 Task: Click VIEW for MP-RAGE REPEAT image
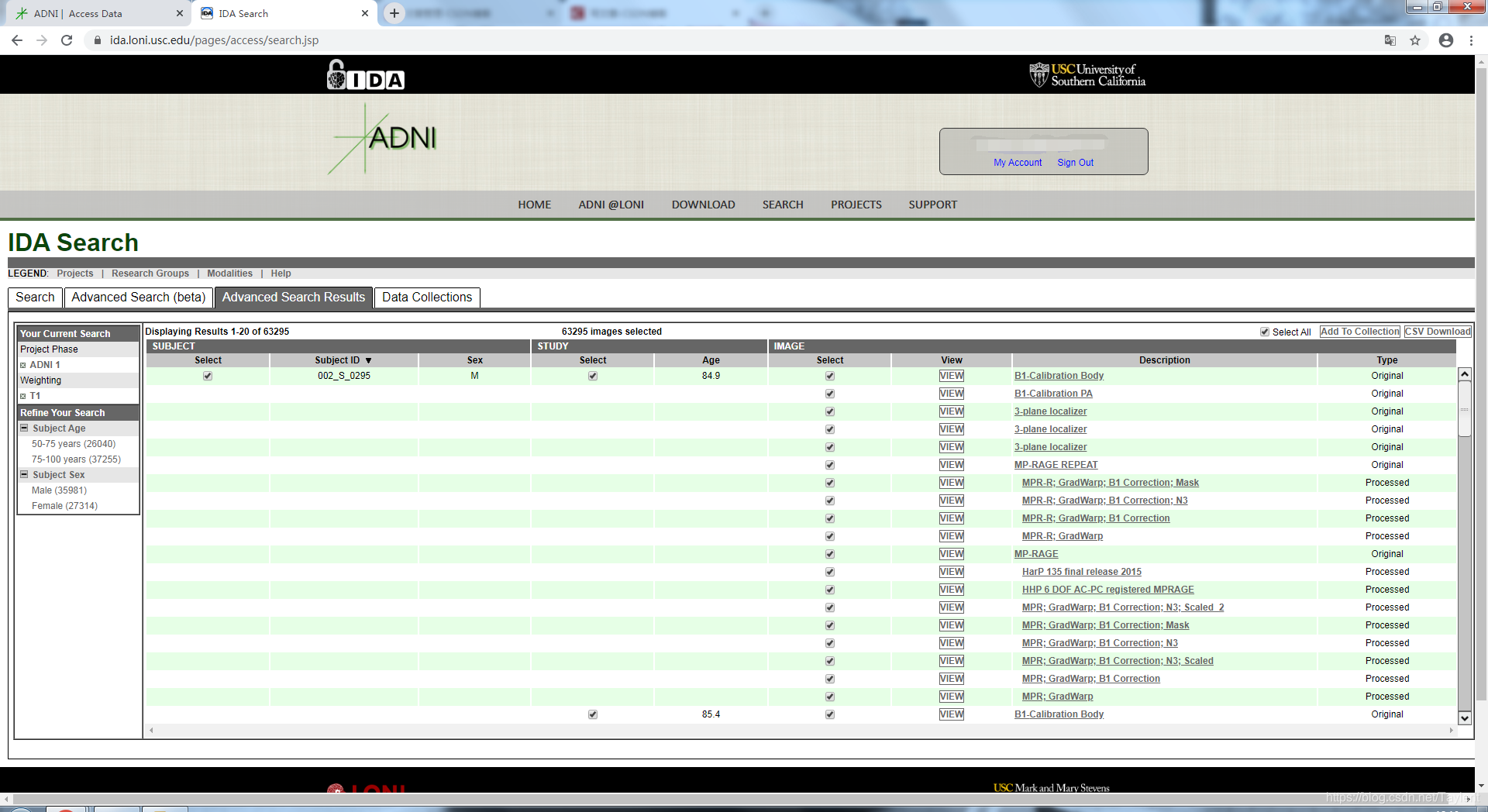[952, 465]
